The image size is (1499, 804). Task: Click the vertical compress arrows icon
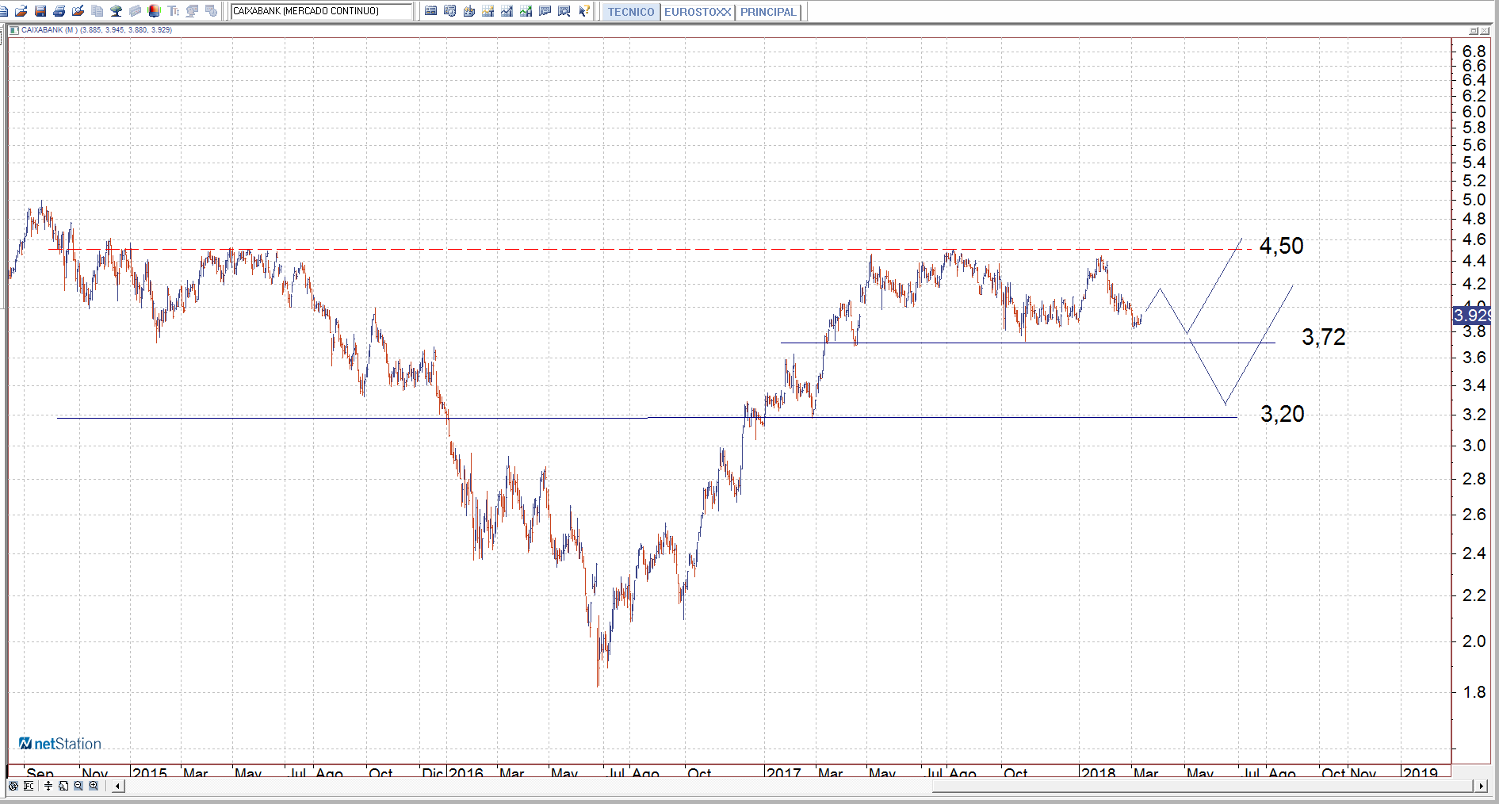pyautogui.click(x=49, y=786)
